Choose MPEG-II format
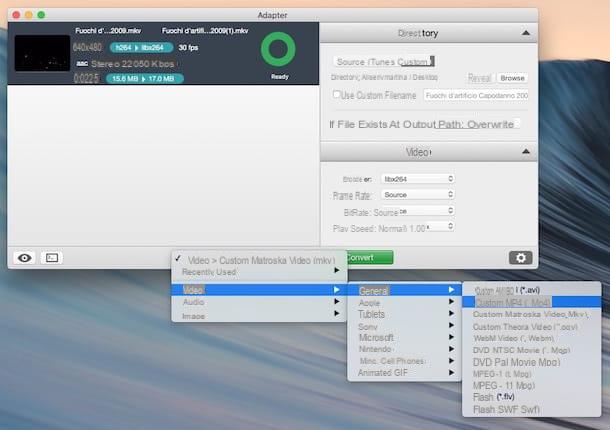 531,386
